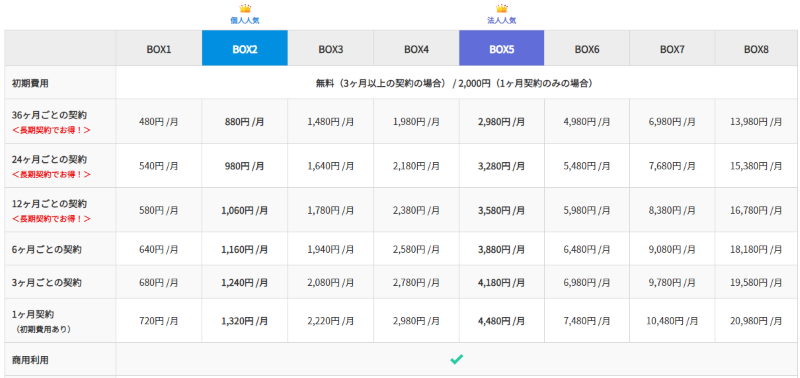Viewport: 800px width, 378px height.
Task: Click the 13,980円 /月 price cell
Action: (x=756, y=122)
